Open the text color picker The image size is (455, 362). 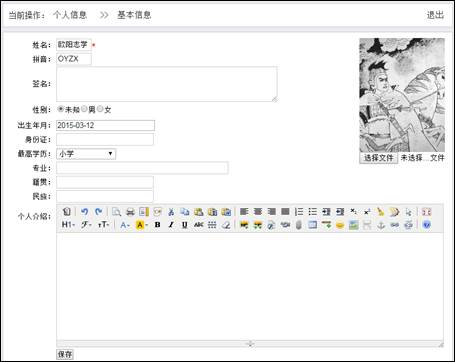[x=125, y=225]
